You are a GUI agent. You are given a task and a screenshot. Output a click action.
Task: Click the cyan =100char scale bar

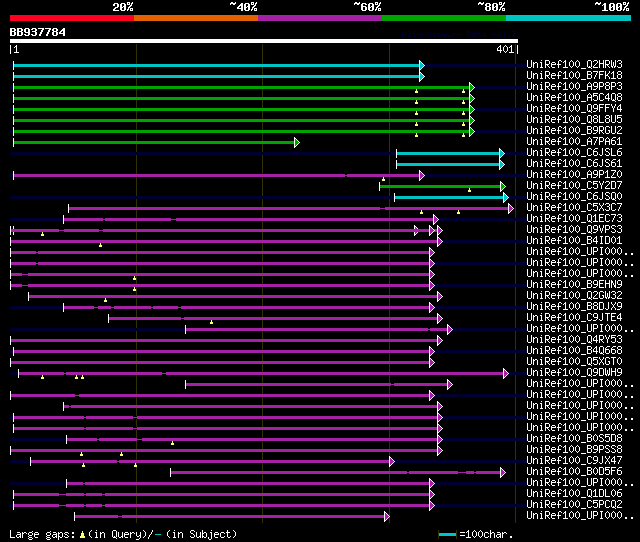point(447,534)
